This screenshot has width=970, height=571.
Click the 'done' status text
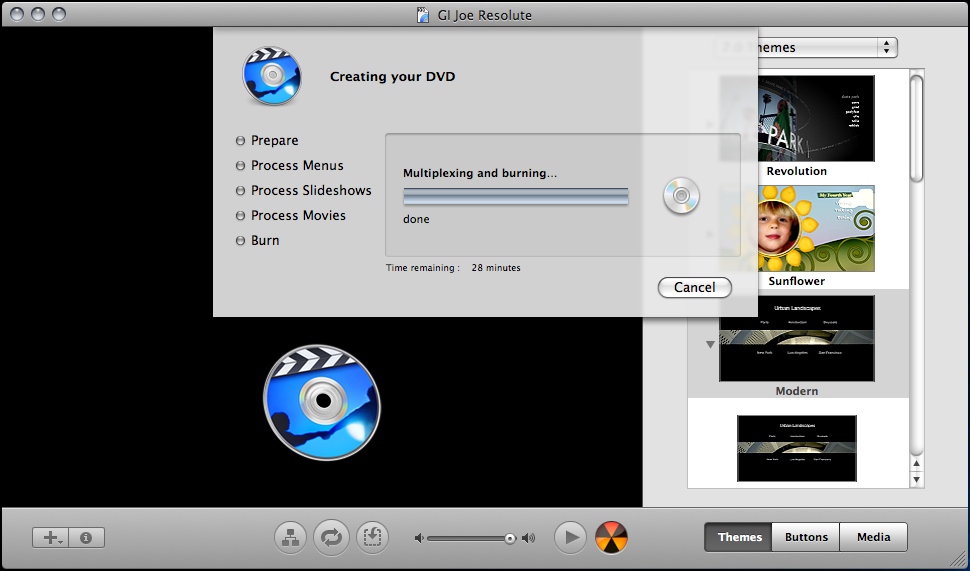416,219
